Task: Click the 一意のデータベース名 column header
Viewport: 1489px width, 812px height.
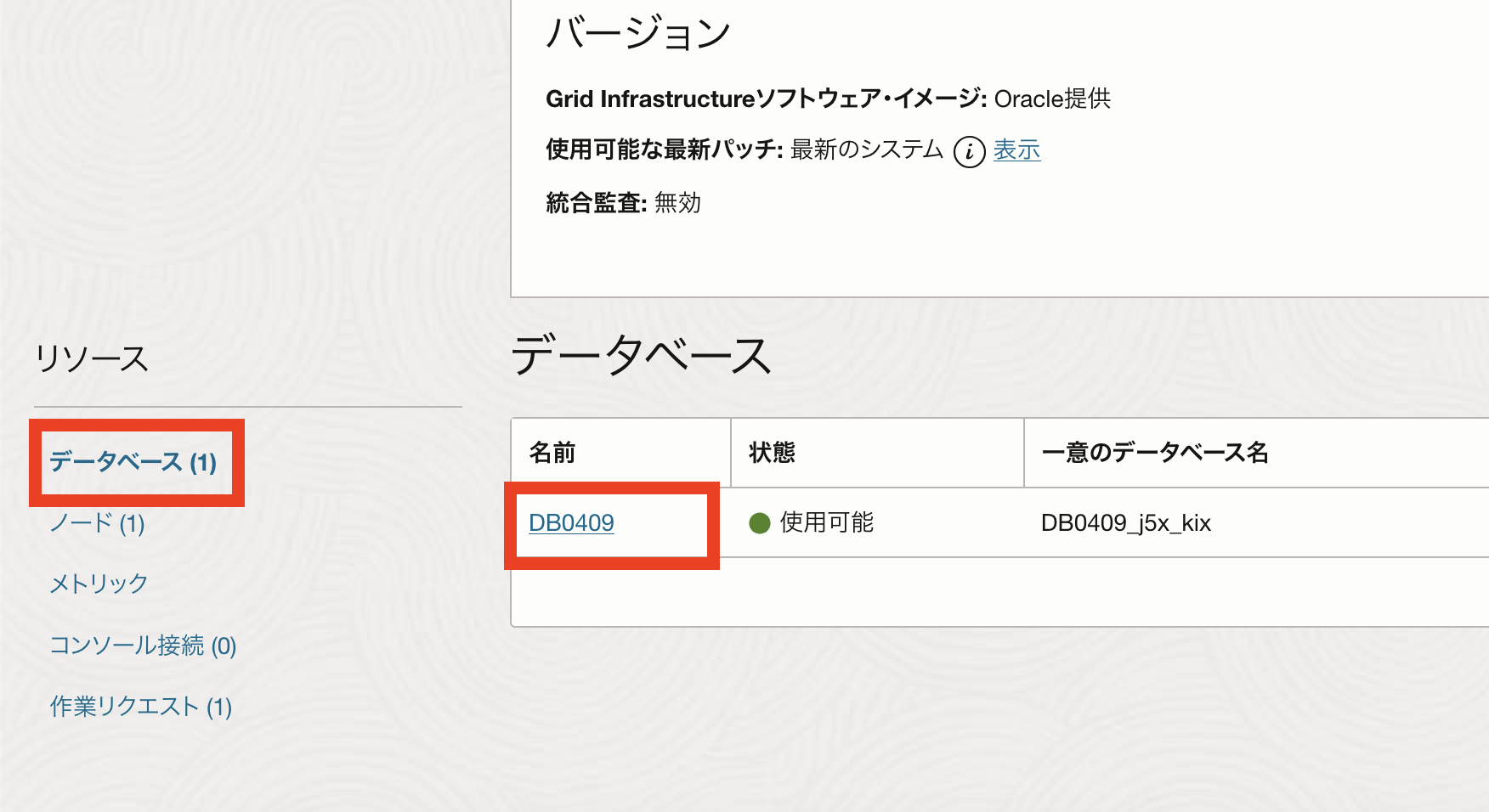Action: pyautogui.click(x=1154, y=453)
